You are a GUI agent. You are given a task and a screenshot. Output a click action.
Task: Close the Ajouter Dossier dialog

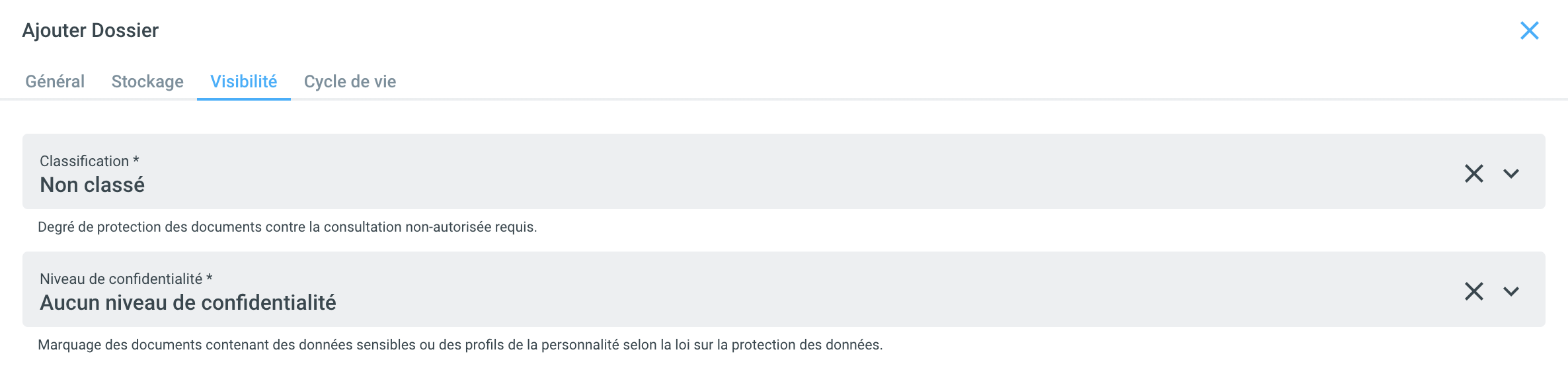[x=1529, y=30]
